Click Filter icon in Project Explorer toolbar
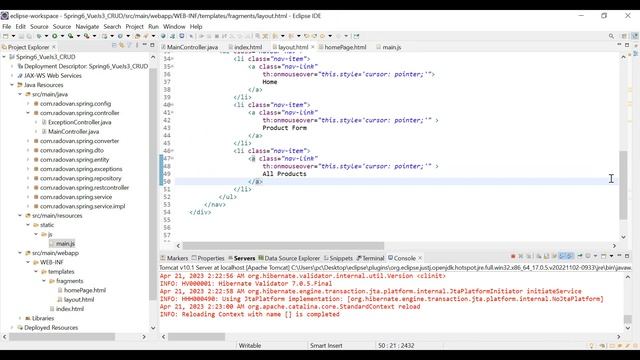 (x=129, y=46)
